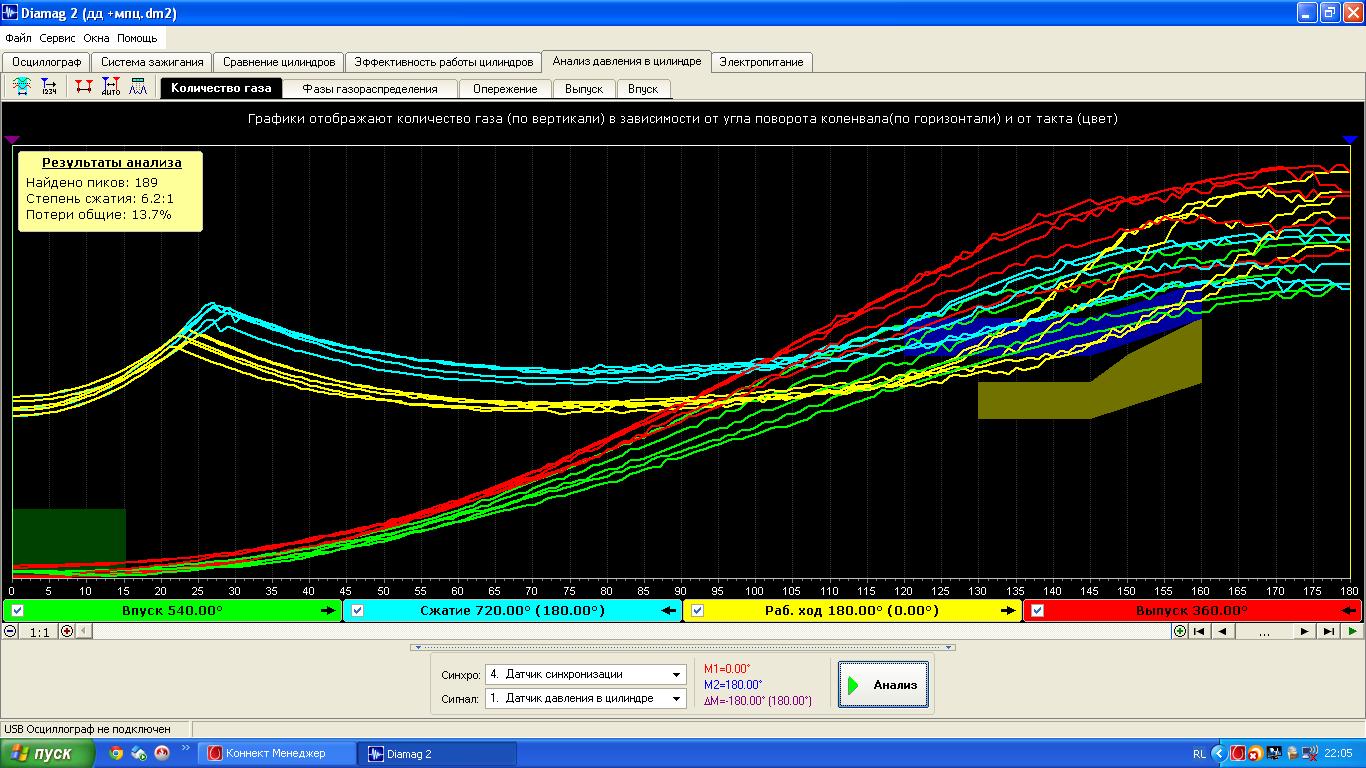
Task: Click the blue triangle marker above graph
Action: pos(1350,140)
